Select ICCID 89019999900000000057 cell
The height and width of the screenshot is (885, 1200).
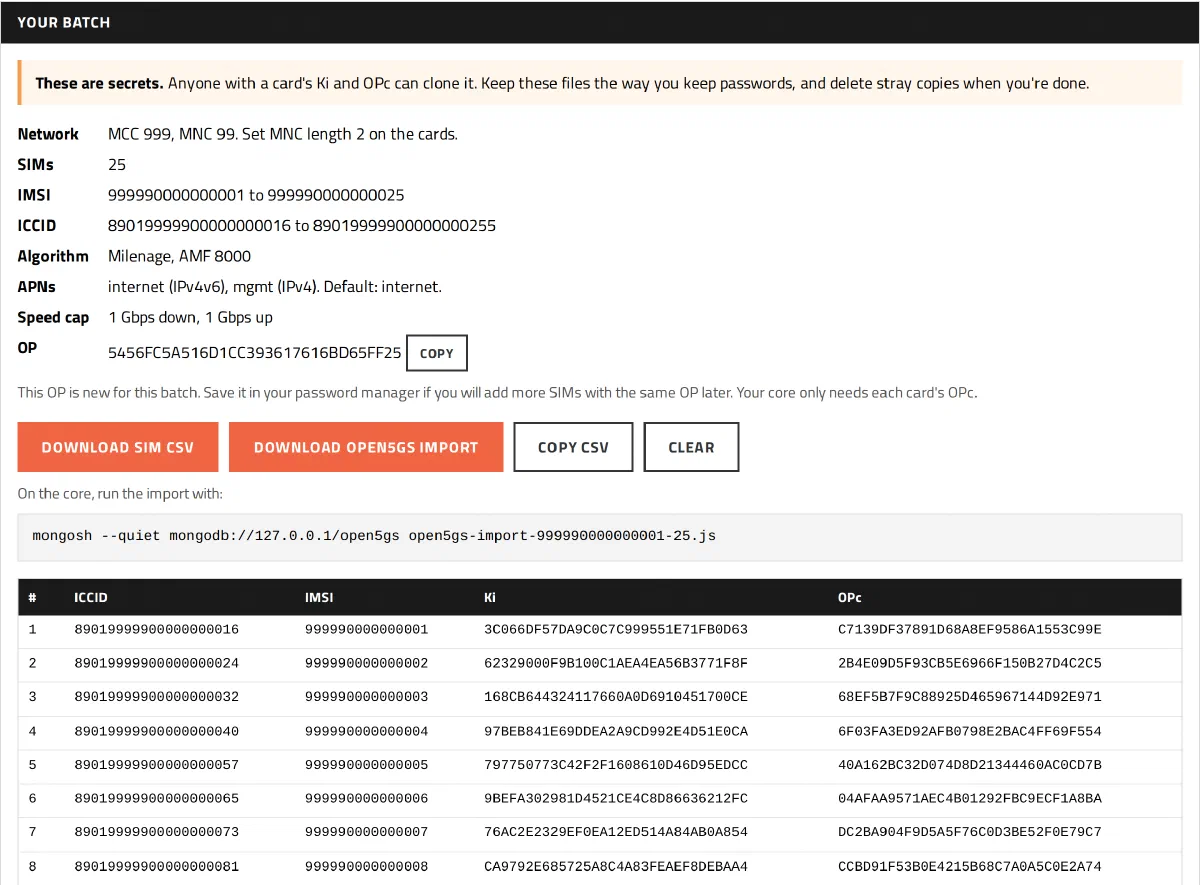(x=156, y=765)
